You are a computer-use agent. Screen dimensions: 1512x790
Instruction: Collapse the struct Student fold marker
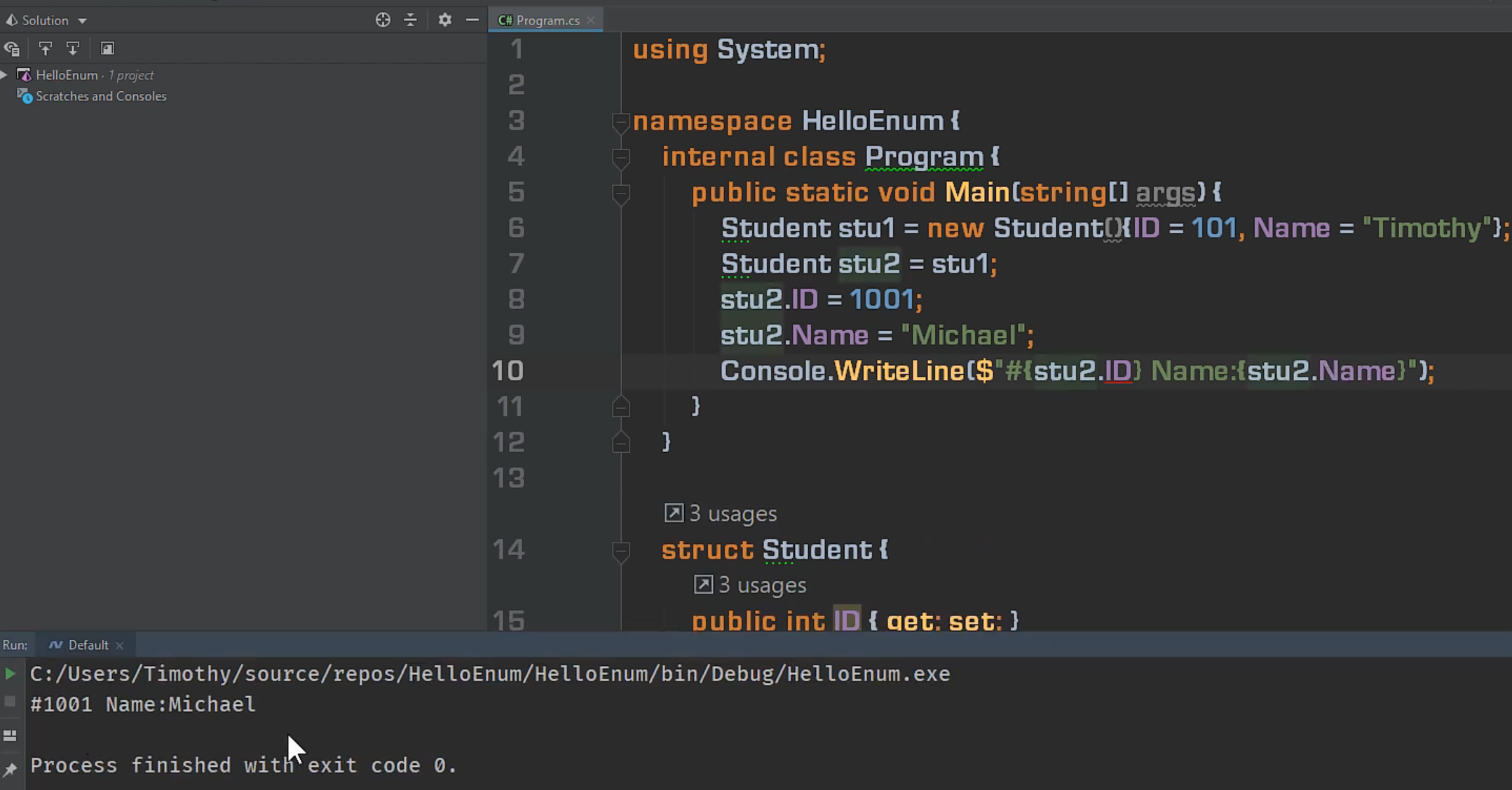(620, 551)
